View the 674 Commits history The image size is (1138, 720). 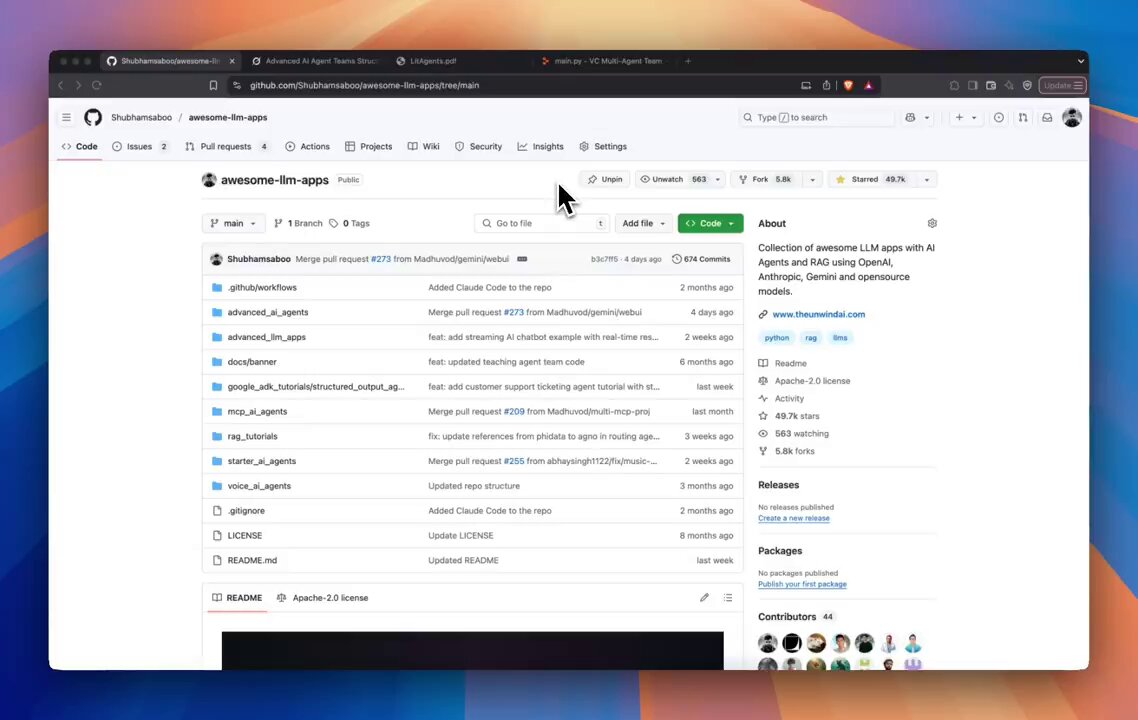click(701, 259)
